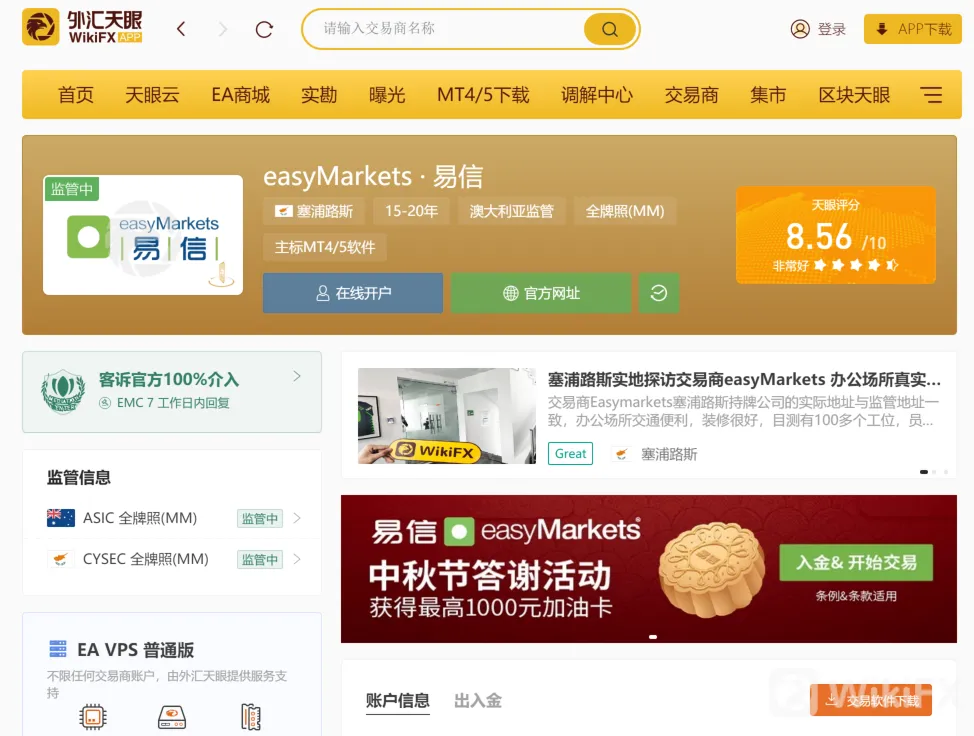The width and height of the screenshot is (974, 736).
Task: Reload the page with refresh icon
Action: click(264, 29)
